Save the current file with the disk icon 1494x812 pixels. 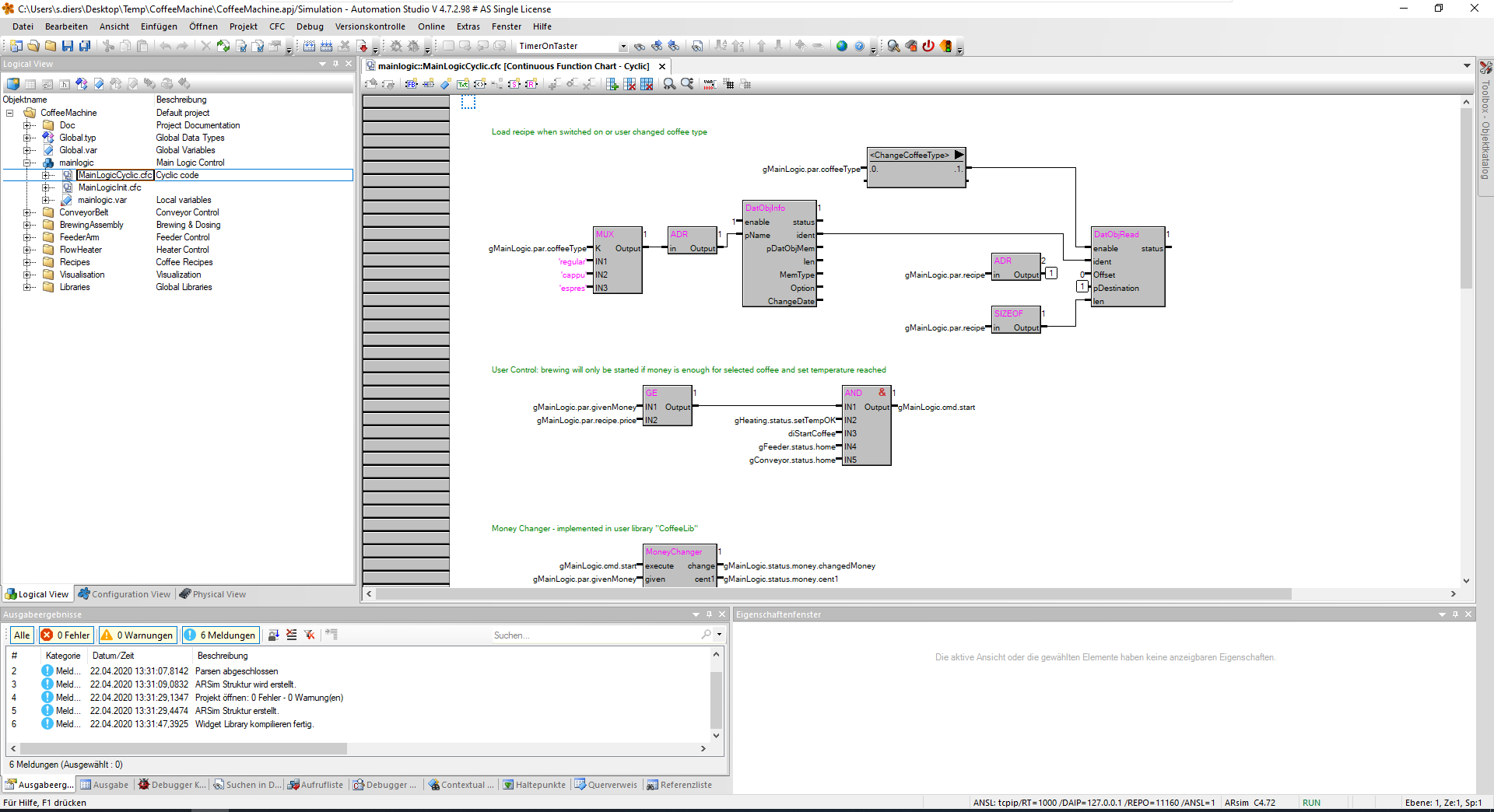(68, 46)
